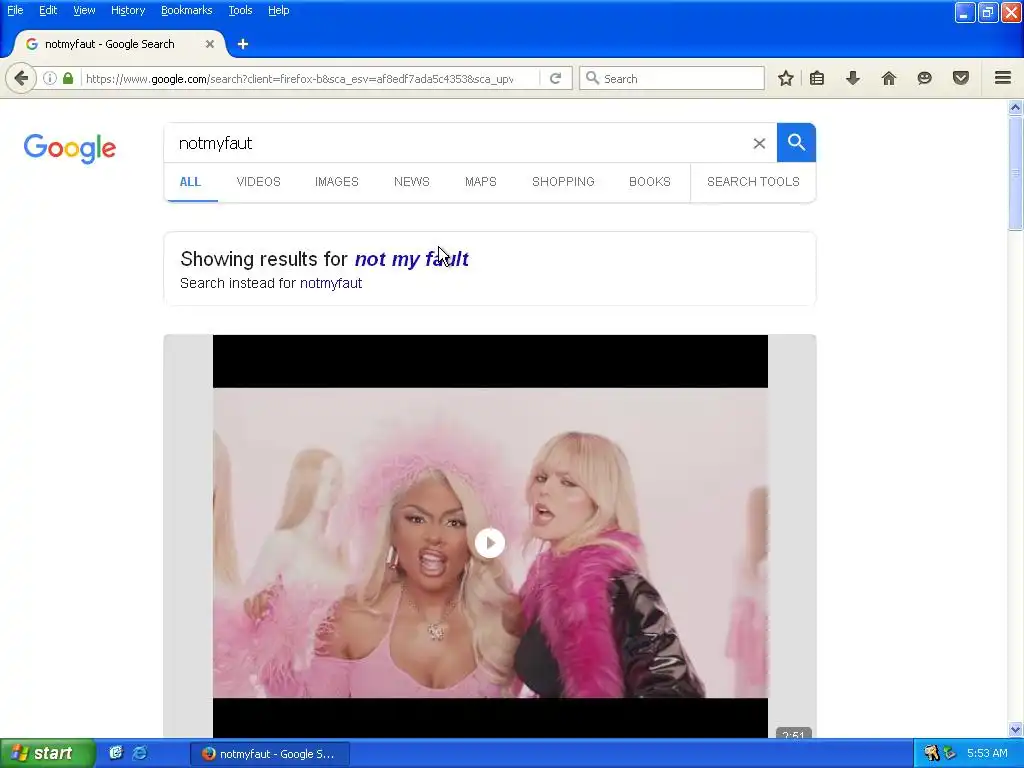Bookmark this page with the star icon
The width and height of the screenshot is (1024, 768).
tap(786, 78)
